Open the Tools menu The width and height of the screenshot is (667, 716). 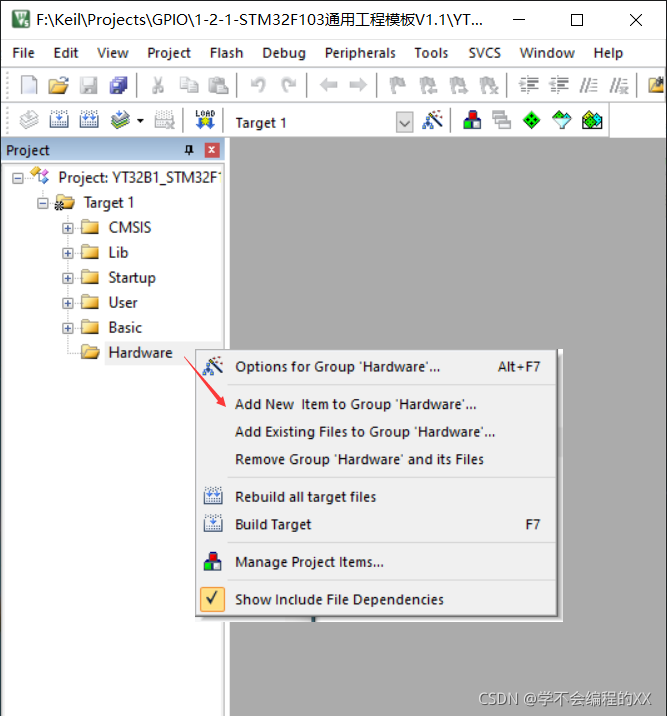point(431,53)
